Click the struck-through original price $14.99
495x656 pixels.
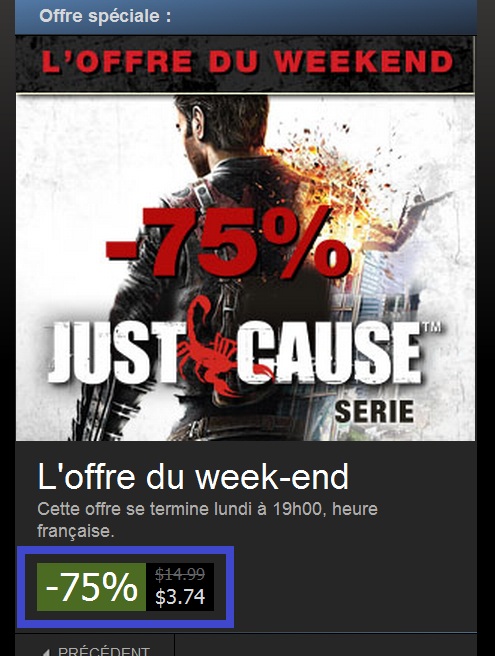180,574
